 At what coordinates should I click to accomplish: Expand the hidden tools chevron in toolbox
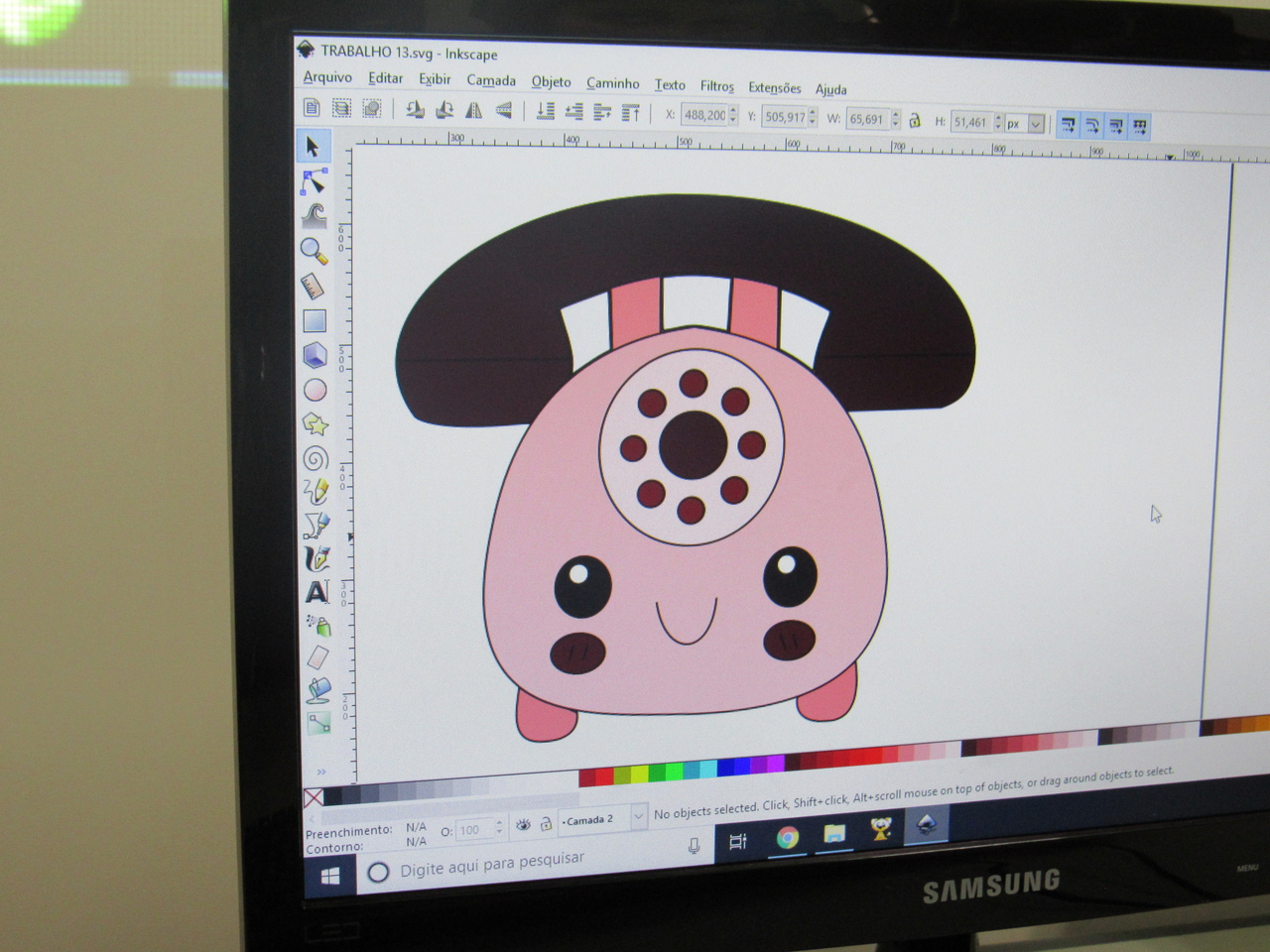321,772
